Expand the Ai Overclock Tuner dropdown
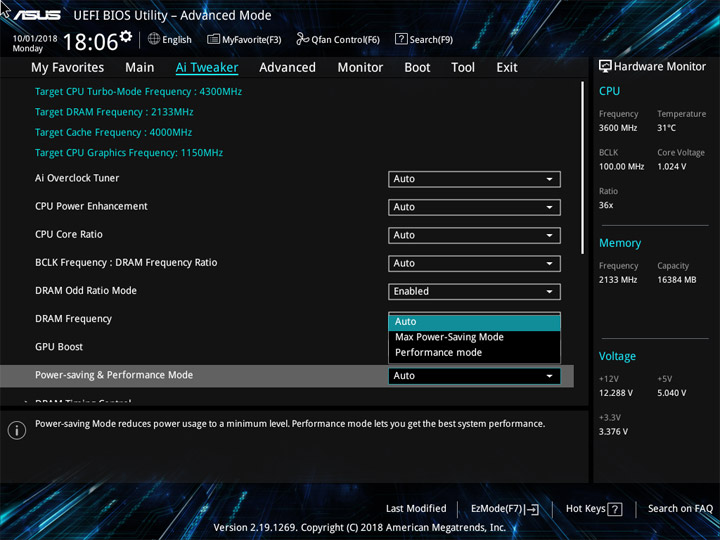 [x=474, y=179]
